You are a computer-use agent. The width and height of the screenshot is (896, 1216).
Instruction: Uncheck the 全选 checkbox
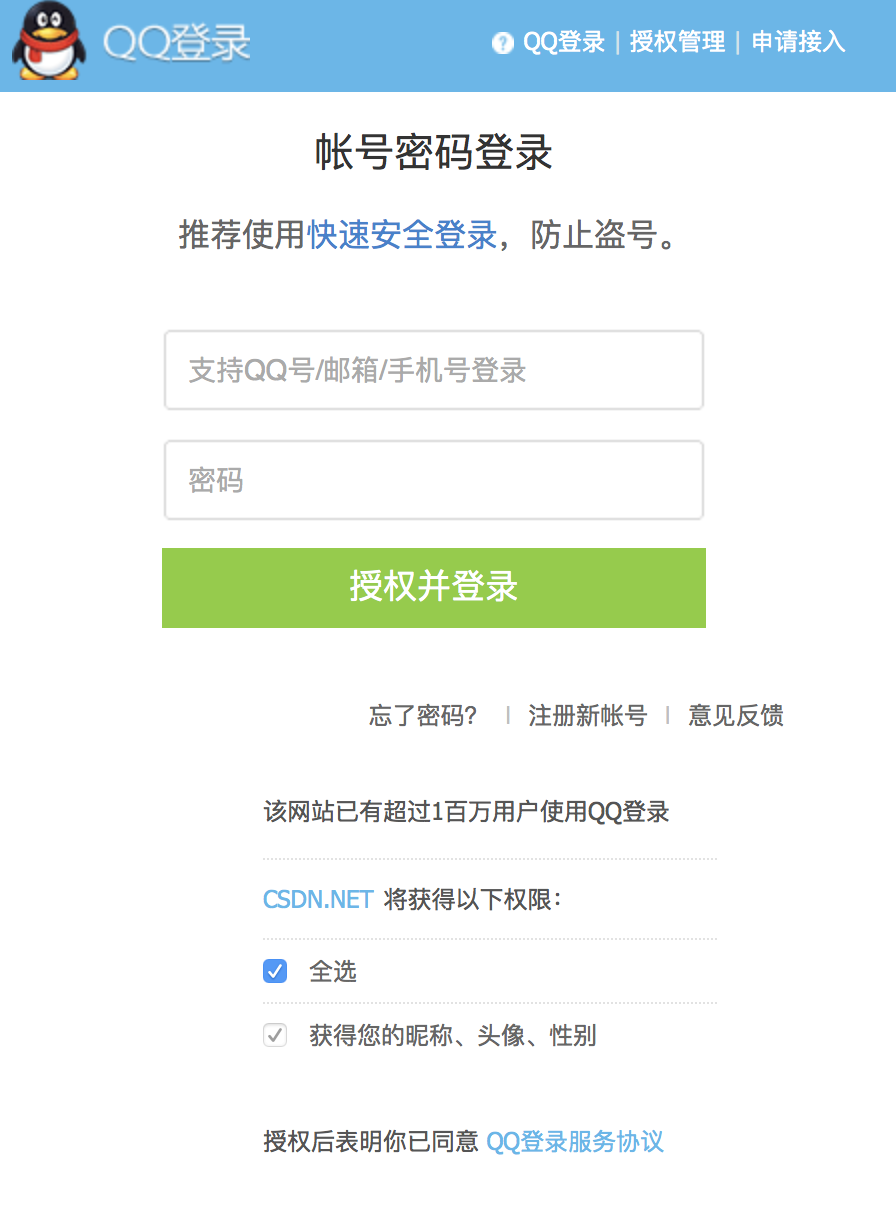pyautogui.click(x=275, y=971)
